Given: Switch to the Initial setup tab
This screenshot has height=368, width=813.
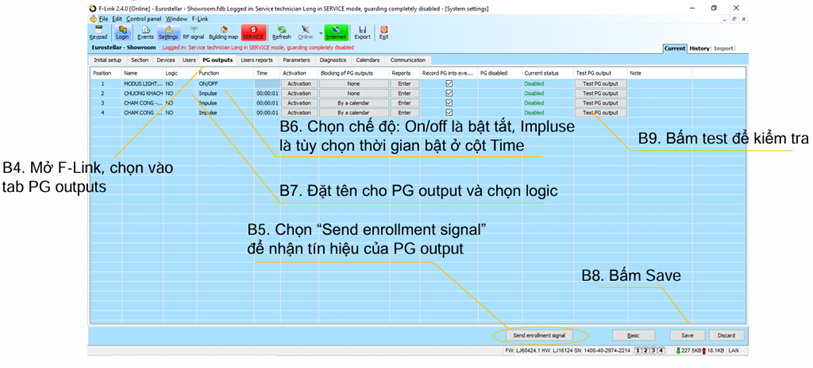Looking at the screenshot, I should tap(107, 60).
